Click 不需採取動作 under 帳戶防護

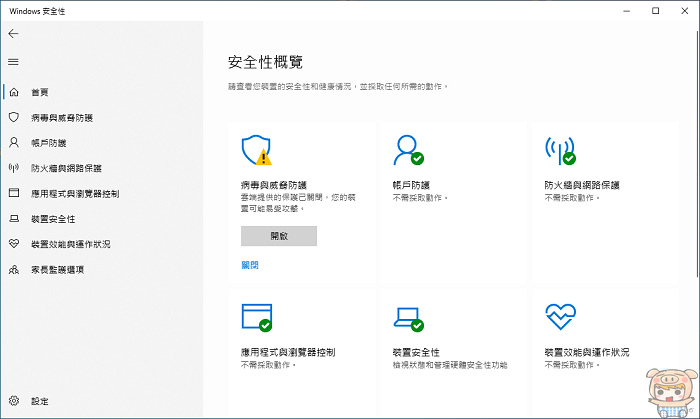(x=420, y=198)
